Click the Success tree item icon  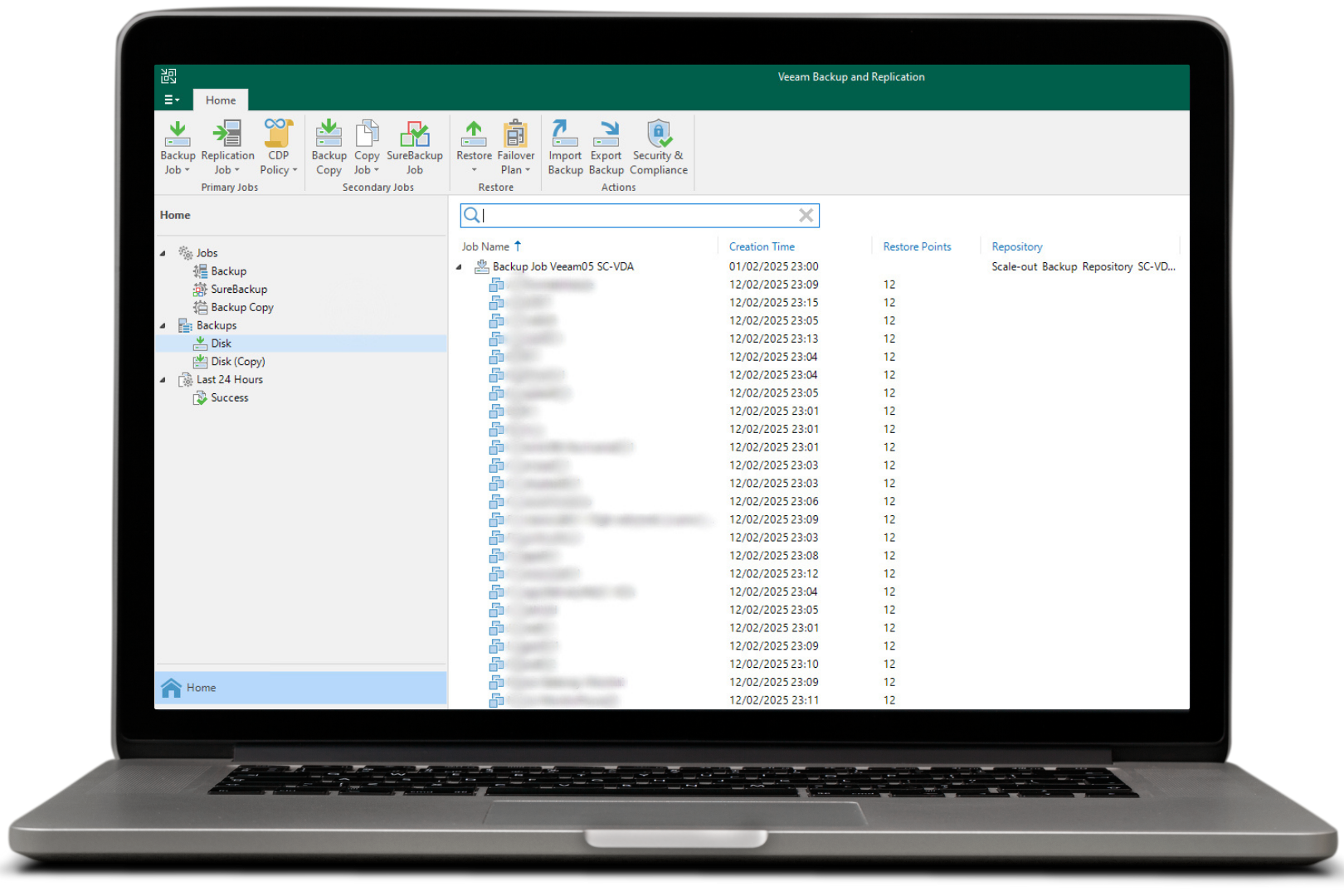(200, 398)
